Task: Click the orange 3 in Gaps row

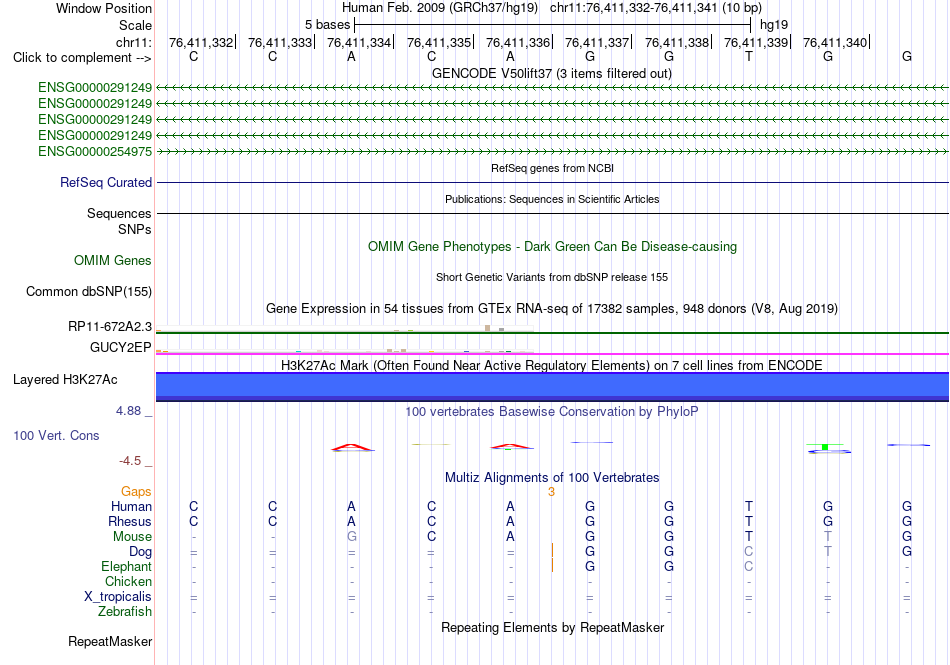Action: coord(551,492)
